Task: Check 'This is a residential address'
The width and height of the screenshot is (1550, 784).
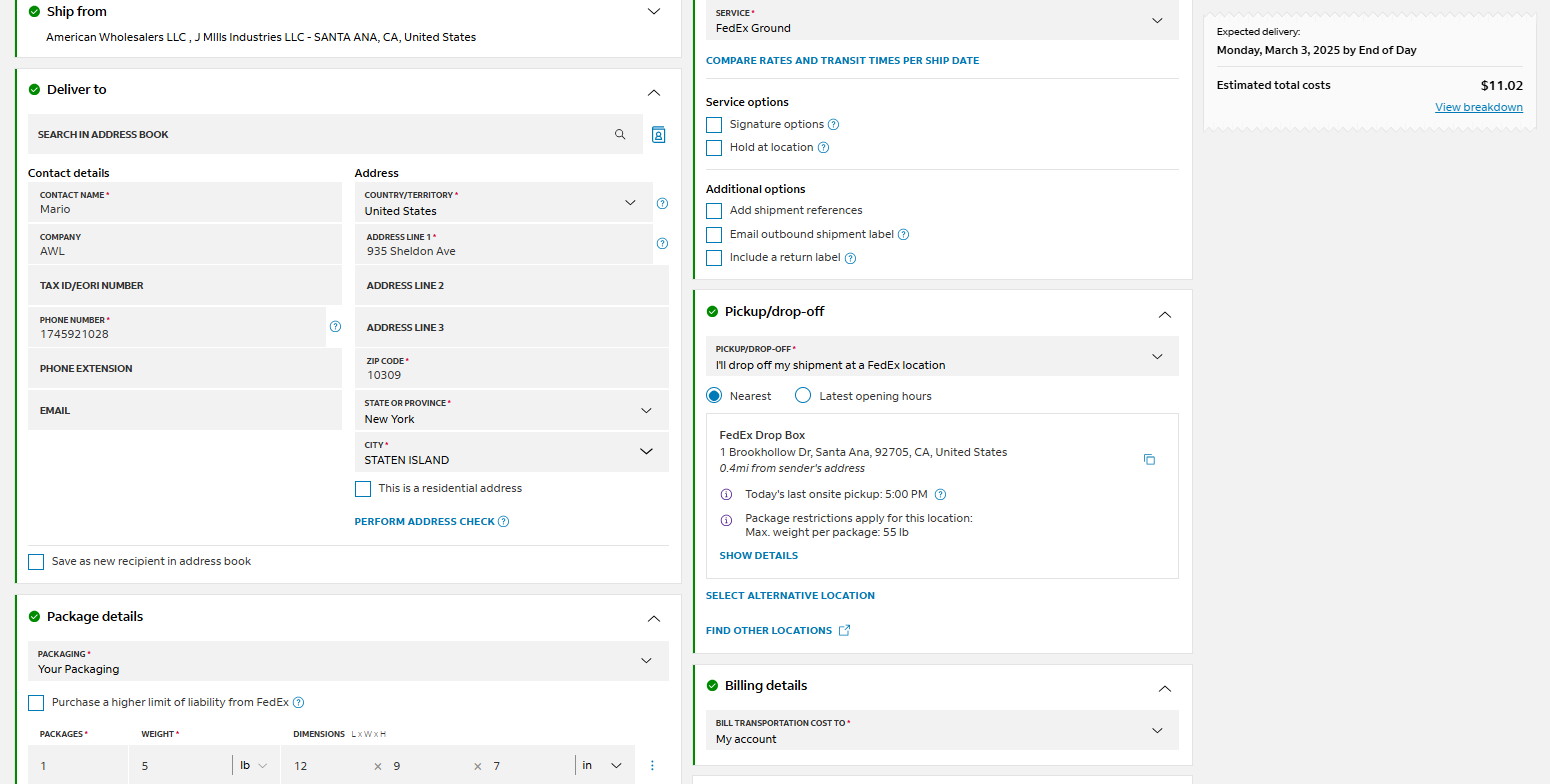Action: (363, 489)
